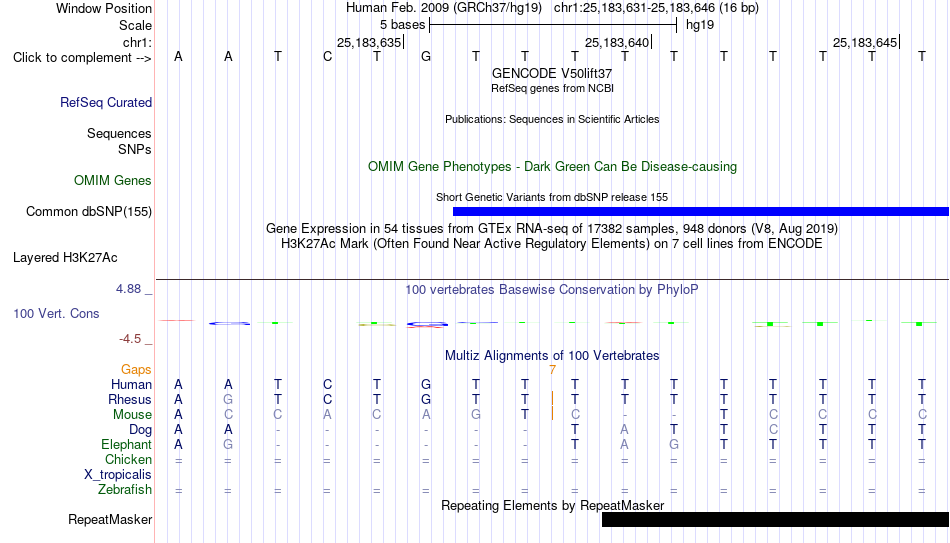Image resolution: width=950 pixels, height=543 pixels.
Task: Click the C base in reference sequence row
Action: tap(327, 56)
